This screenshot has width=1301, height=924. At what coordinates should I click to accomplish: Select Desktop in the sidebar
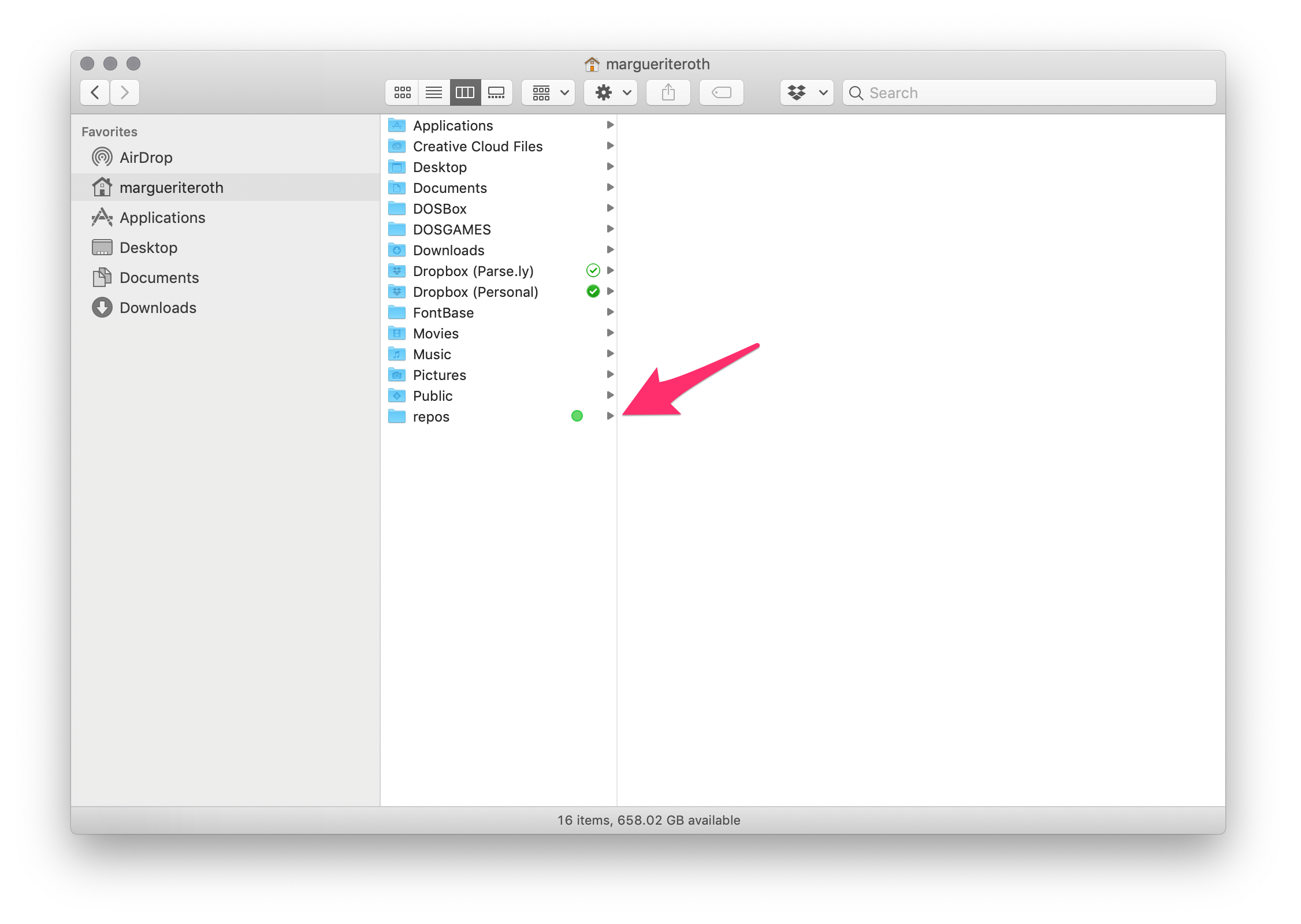click(148, 247)
